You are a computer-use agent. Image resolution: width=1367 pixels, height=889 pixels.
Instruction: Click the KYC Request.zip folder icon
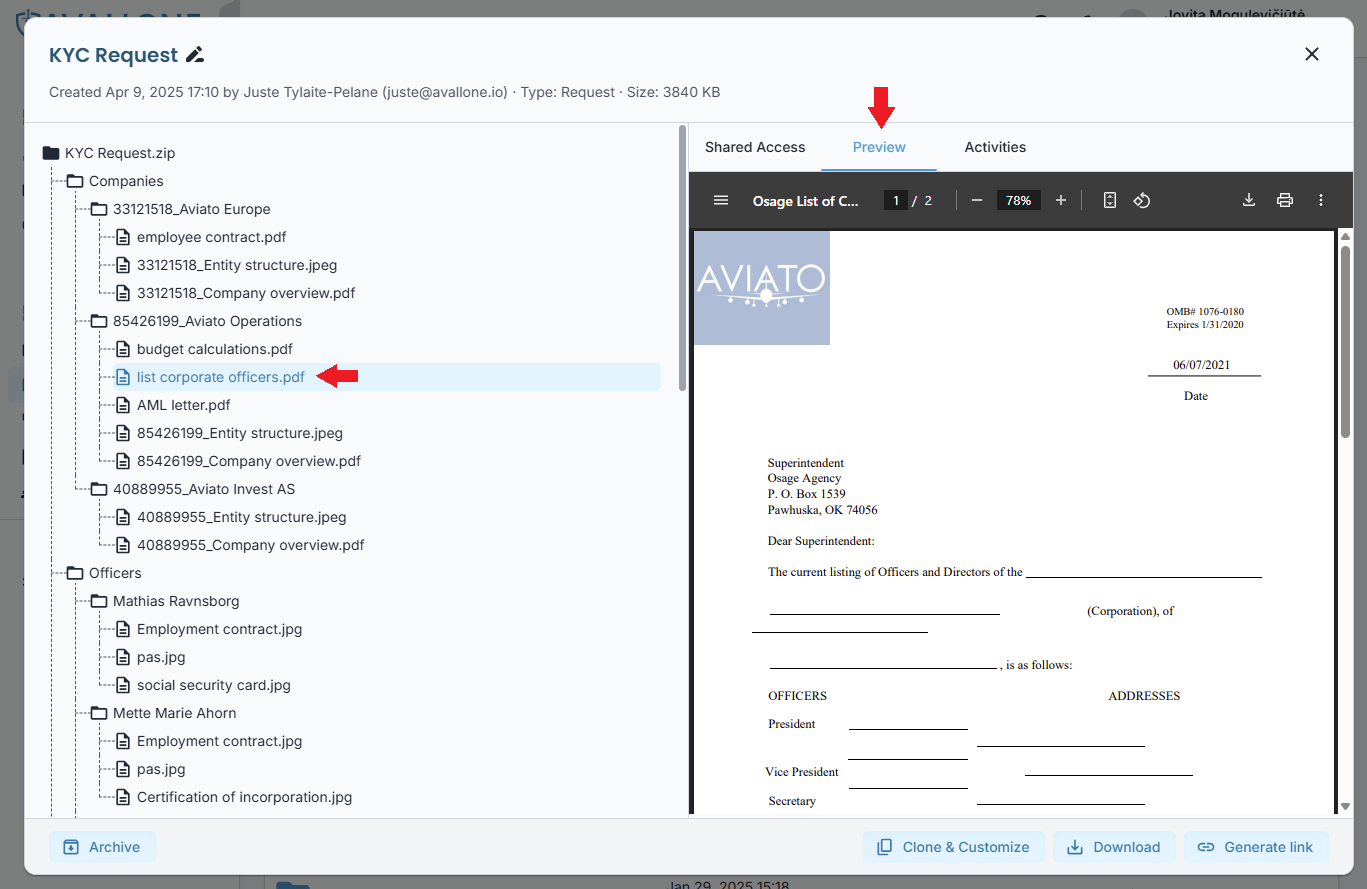pyautogui.click(x=51, y=153)
